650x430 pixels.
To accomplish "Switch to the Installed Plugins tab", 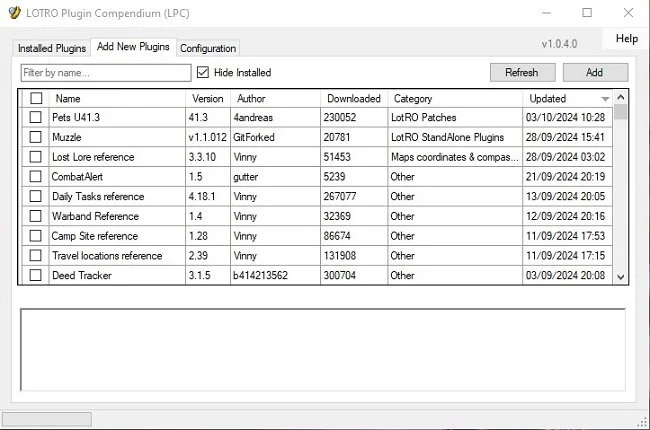I will click(x=52, y=48).
